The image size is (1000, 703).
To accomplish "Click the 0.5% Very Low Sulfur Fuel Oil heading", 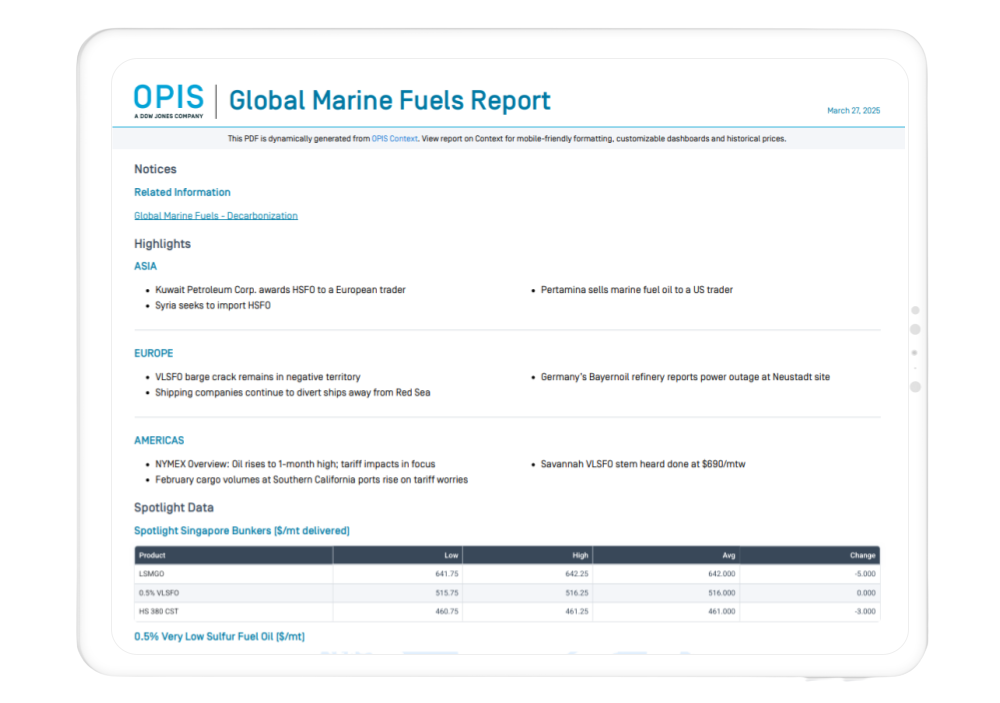I will [x=219, y=636].
